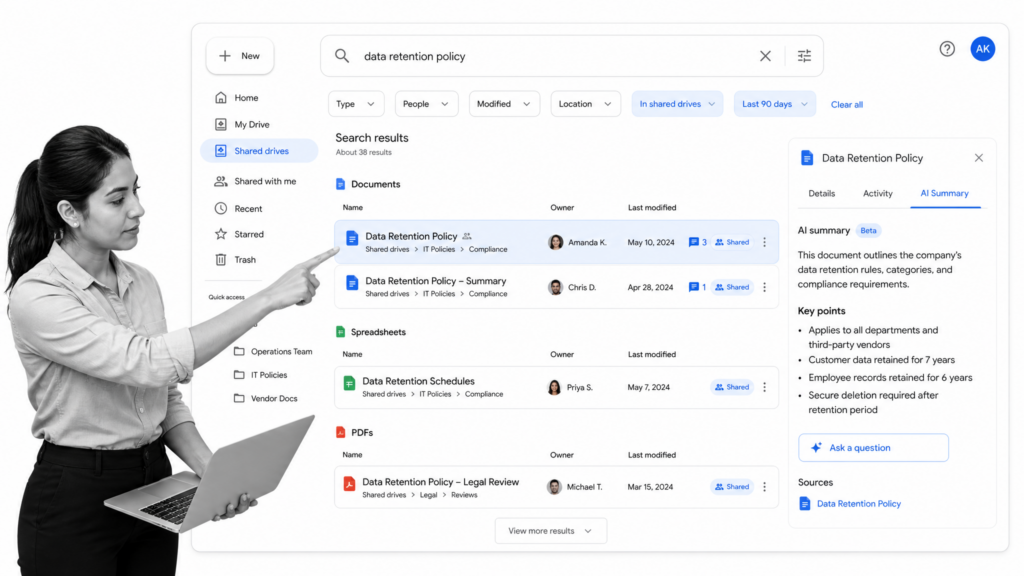Click the search magnifier icon
This screenshot has width=1024, height=576.
pyautogui.click(x=342, y=56)
